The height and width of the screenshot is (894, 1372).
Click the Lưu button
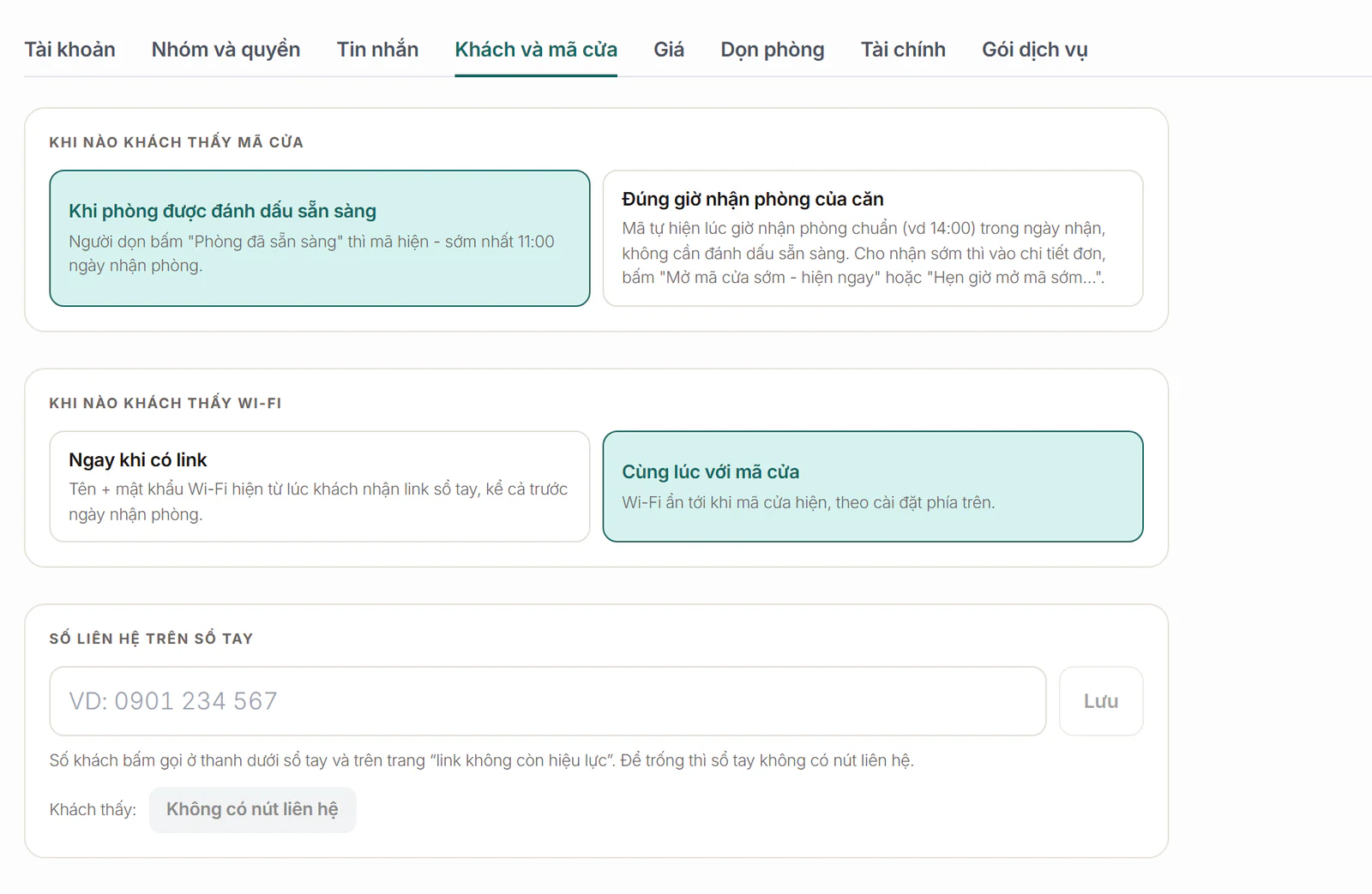pos(1101,701)
